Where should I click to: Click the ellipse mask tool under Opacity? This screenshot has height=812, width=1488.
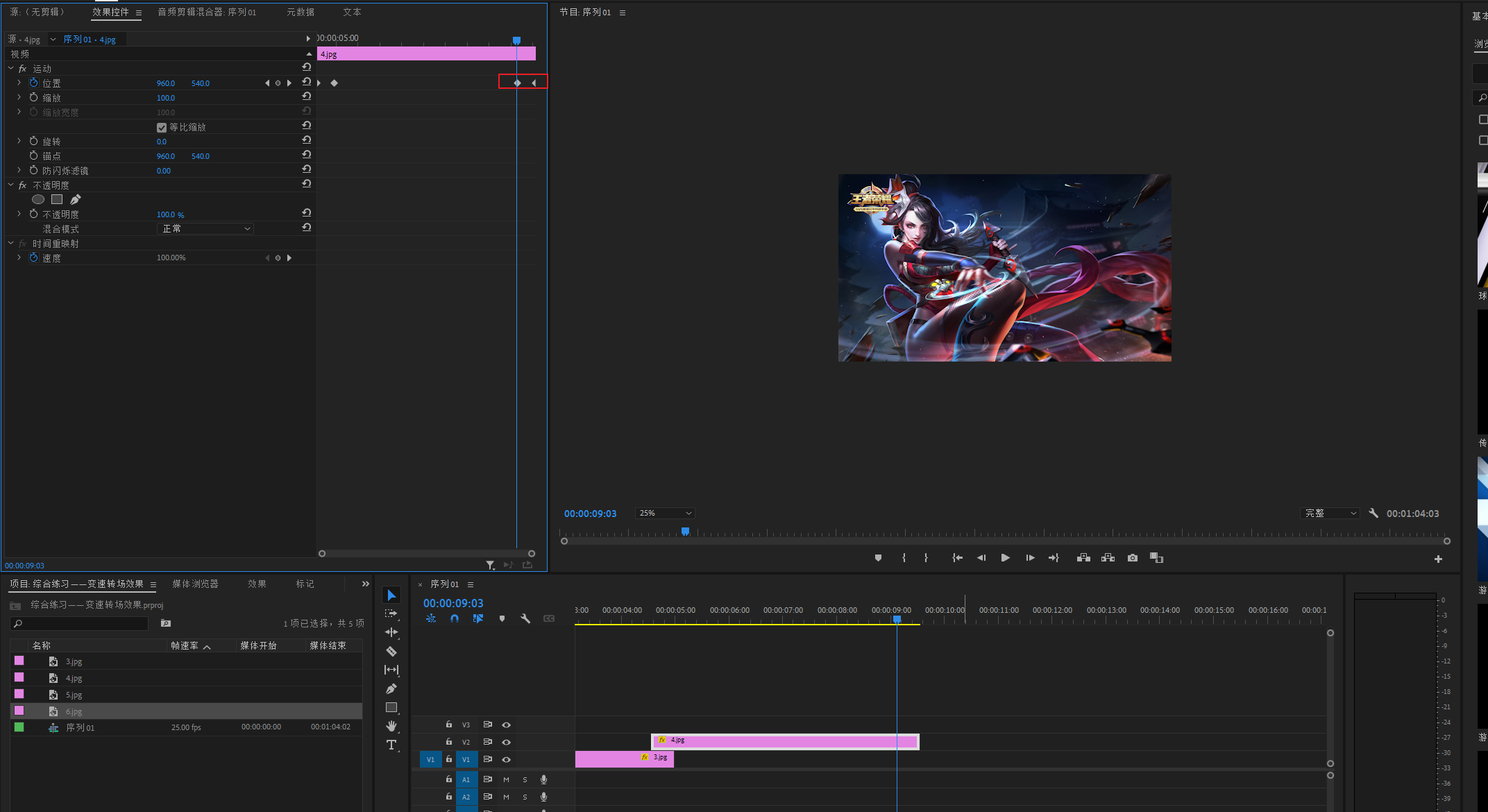pos(38,200)
